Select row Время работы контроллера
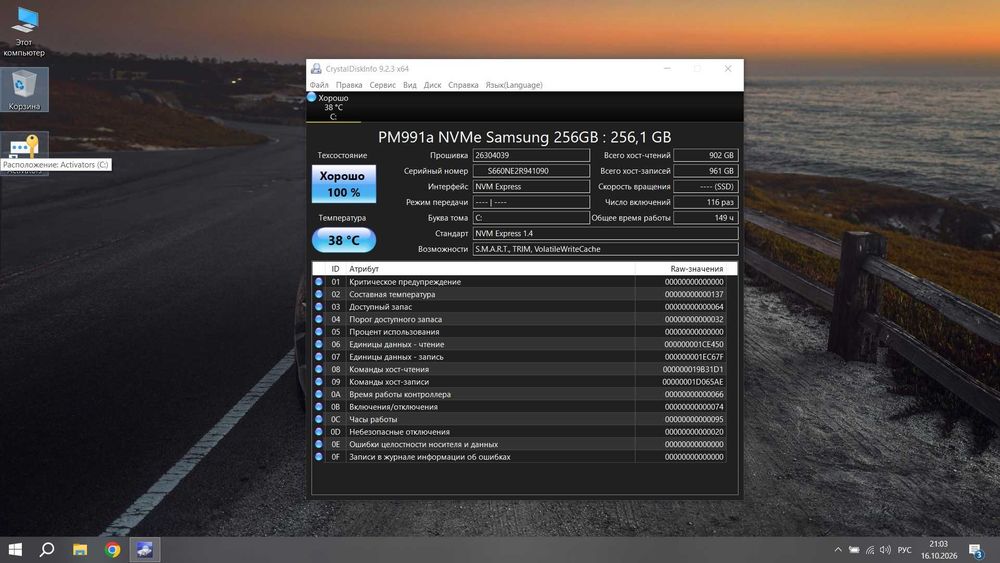1000x563 pixels. [x=520, y=394]
